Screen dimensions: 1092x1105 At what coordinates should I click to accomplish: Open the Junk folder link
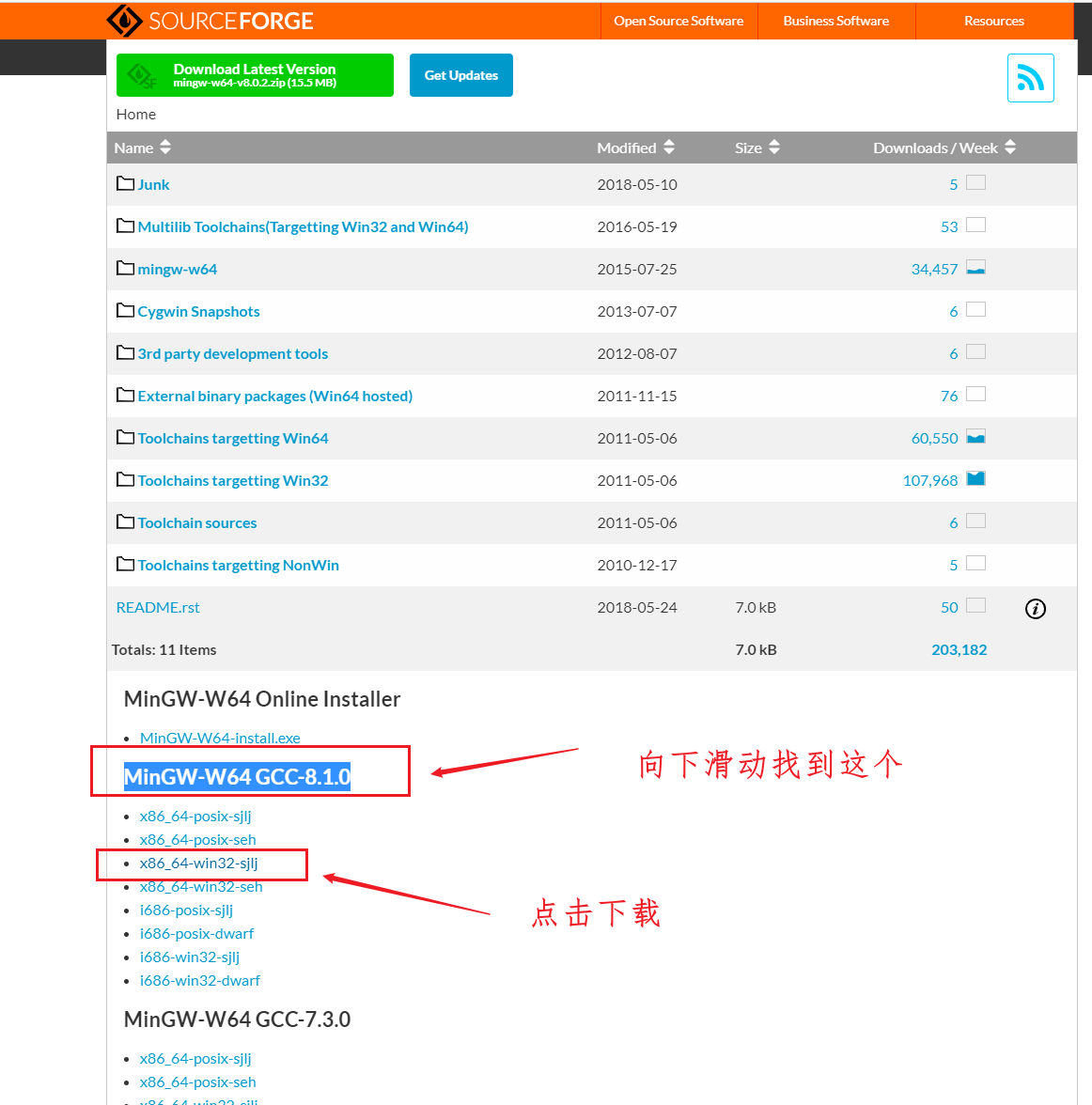pyautogui.click(x=154, y=184)
